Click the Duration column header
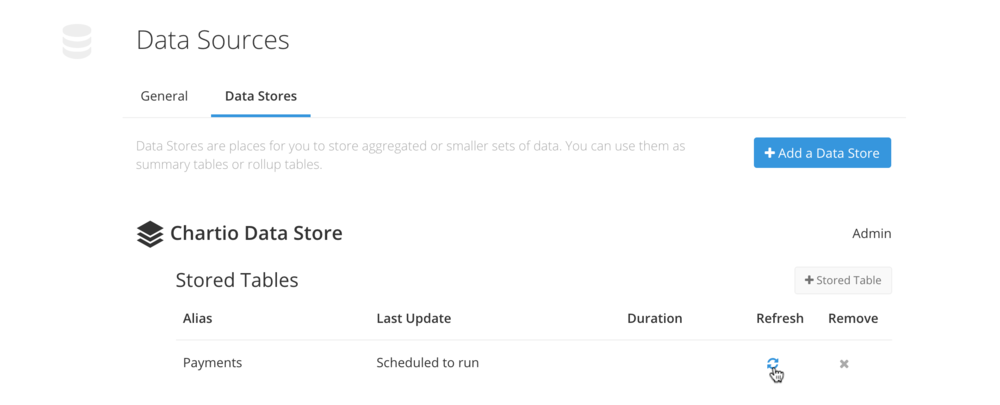 654,318
